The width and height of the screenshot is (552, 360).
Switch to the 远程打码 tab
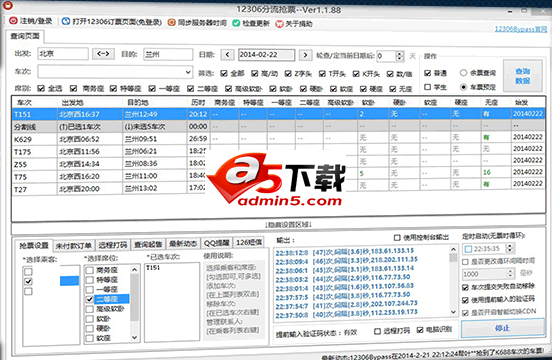click(x=112, y=245)
